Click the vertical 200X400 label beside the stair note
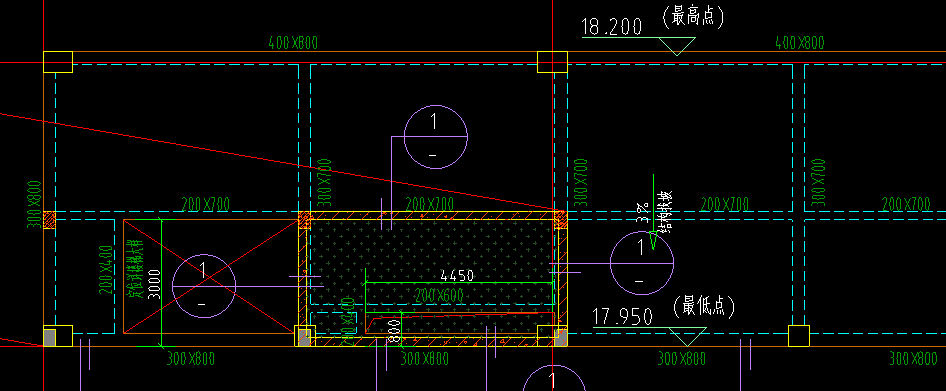 106,270
